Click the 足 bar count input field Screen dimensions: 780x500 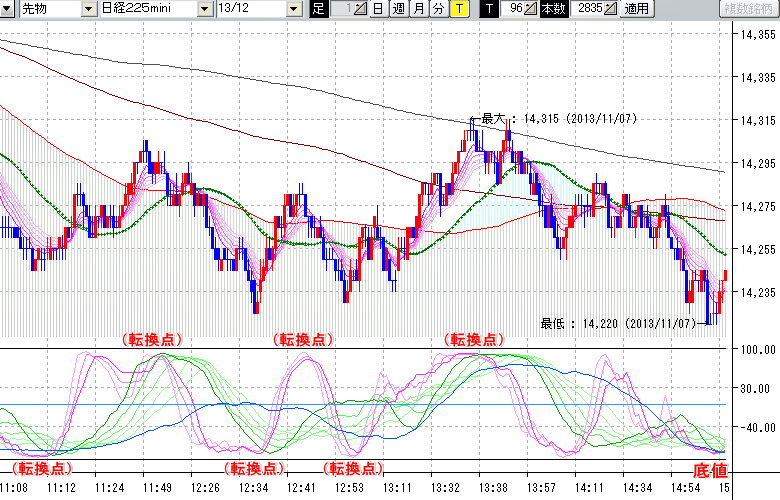[x=341, y=9]
